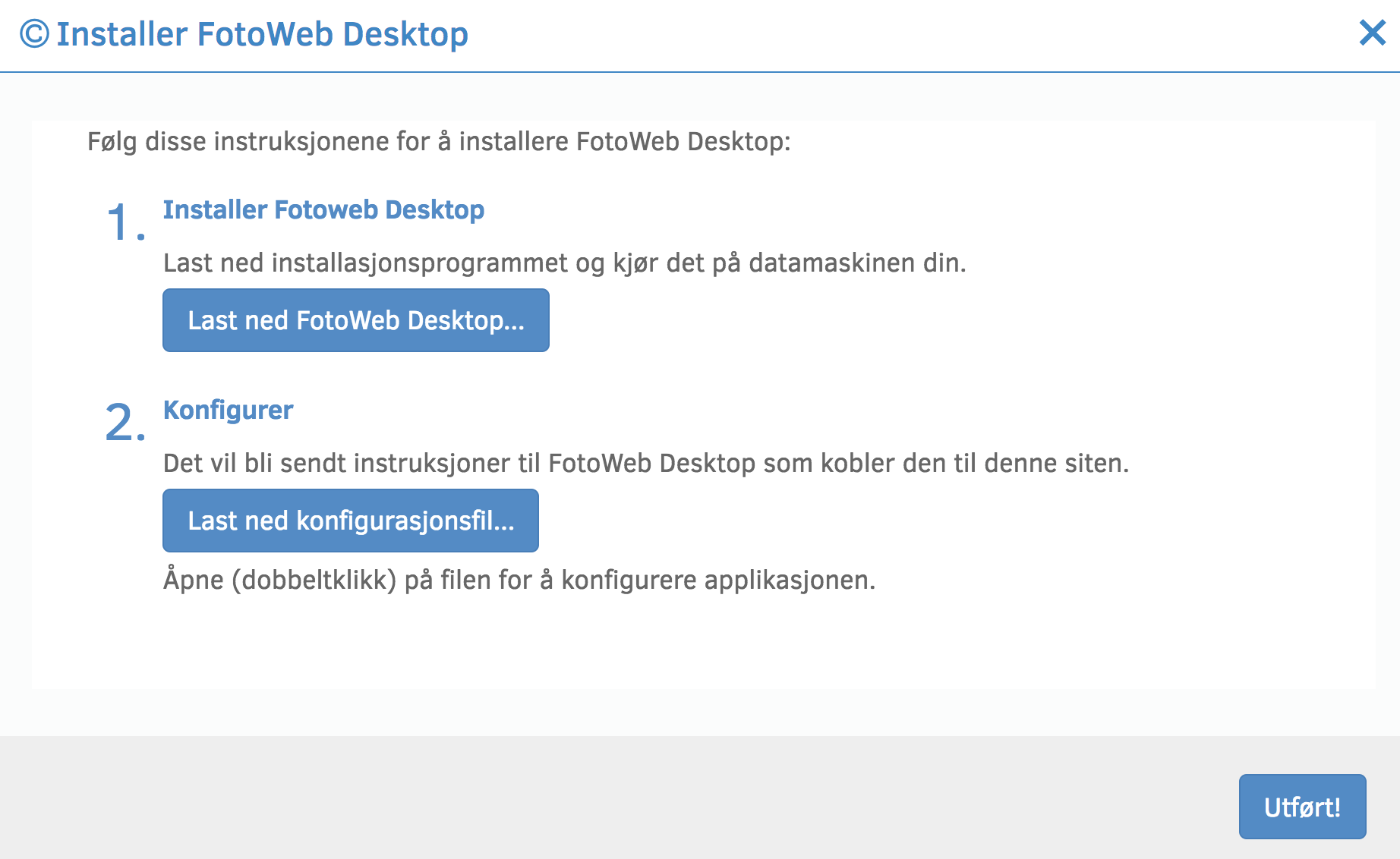Click the 'Konfigurer' step heading
This screenshot has width=1400, height=859.
point(228,410)
